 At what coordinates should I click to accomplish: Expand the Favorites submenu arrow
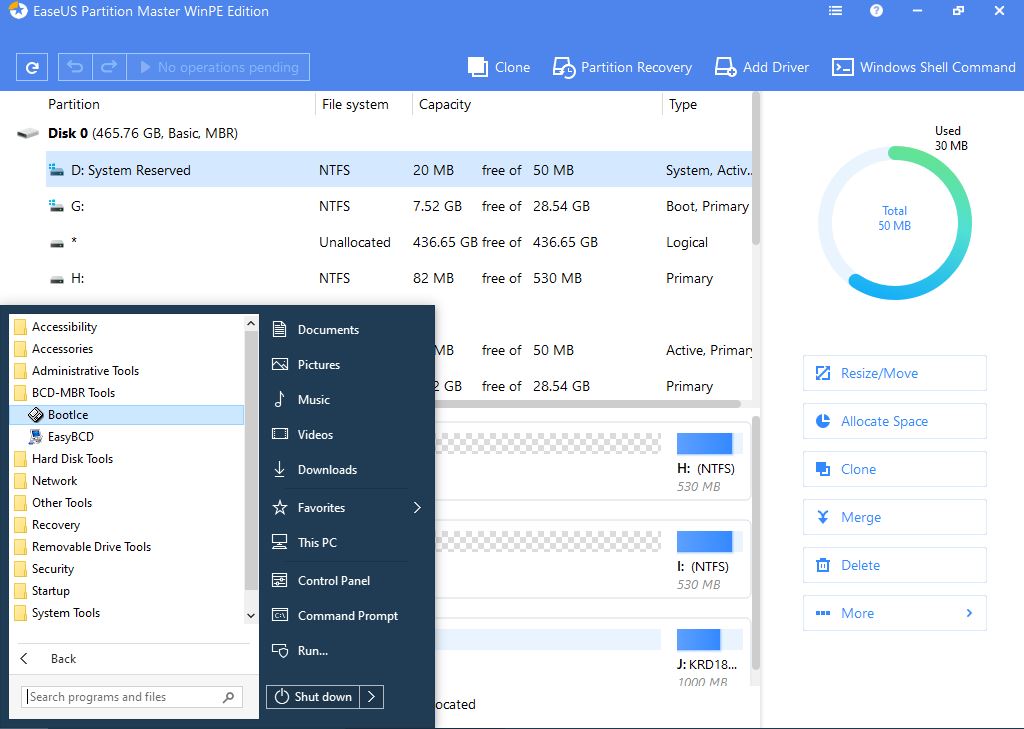[417, 508]
